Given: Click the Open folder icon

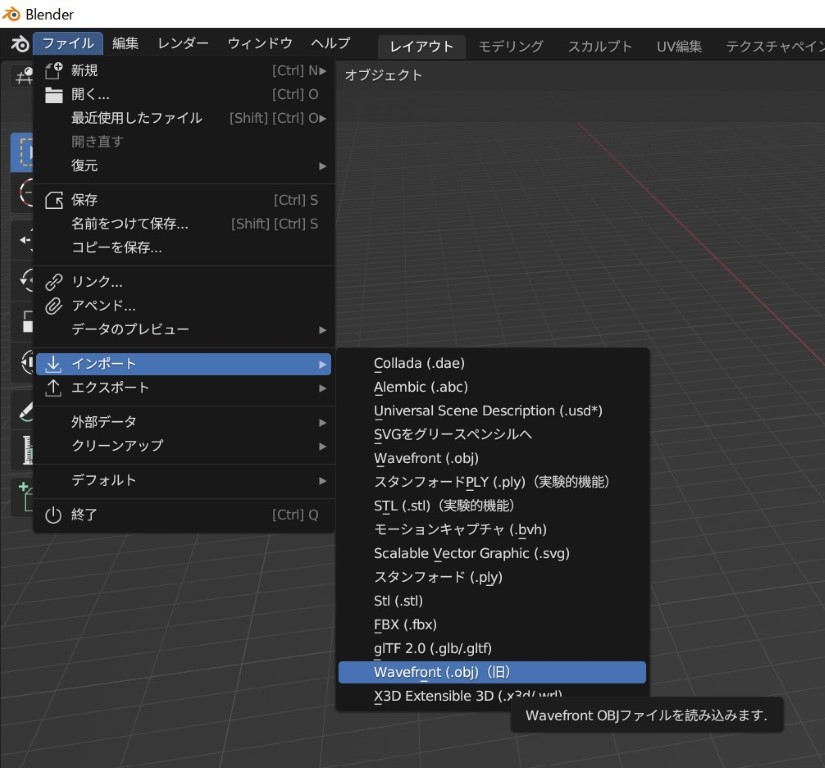Looking at the screenshot, I should tap(54, 95).
